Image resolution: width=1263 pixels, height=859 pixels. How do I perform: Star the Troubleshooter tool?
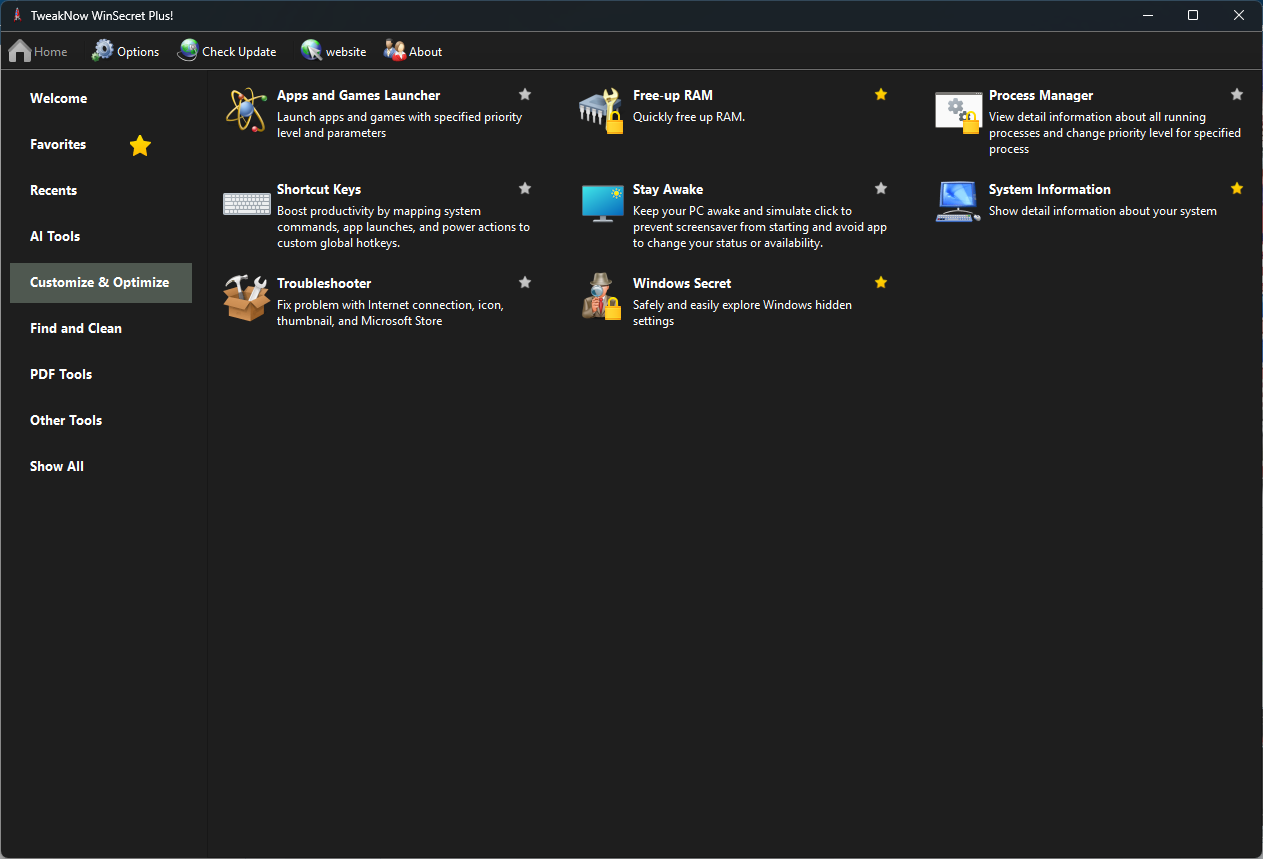(525, 283)
